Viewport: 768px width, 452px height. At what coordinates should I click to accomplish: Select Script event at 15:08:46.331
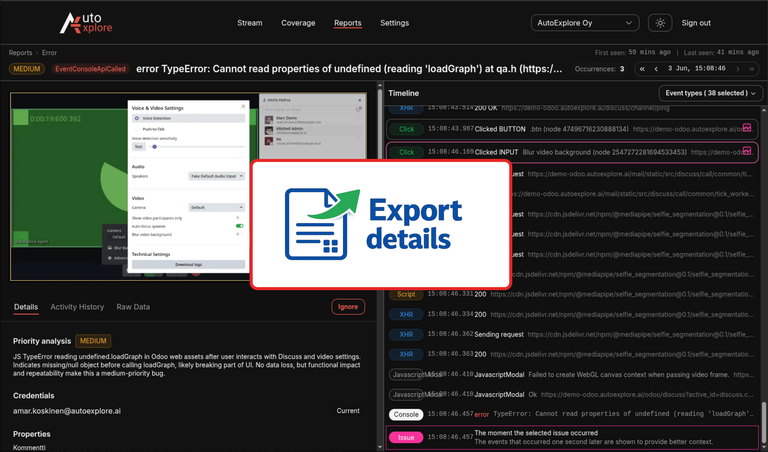point(572,294)
